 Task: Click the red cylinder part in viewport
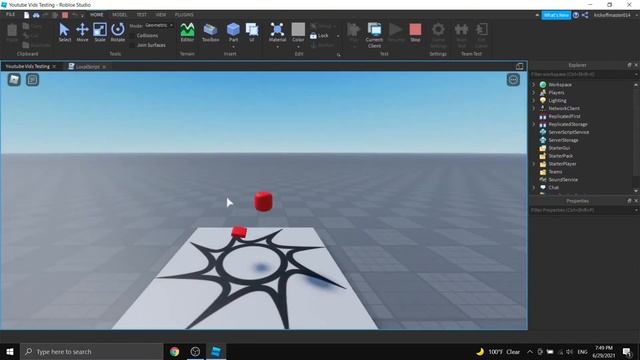click(x=263, y=202)
